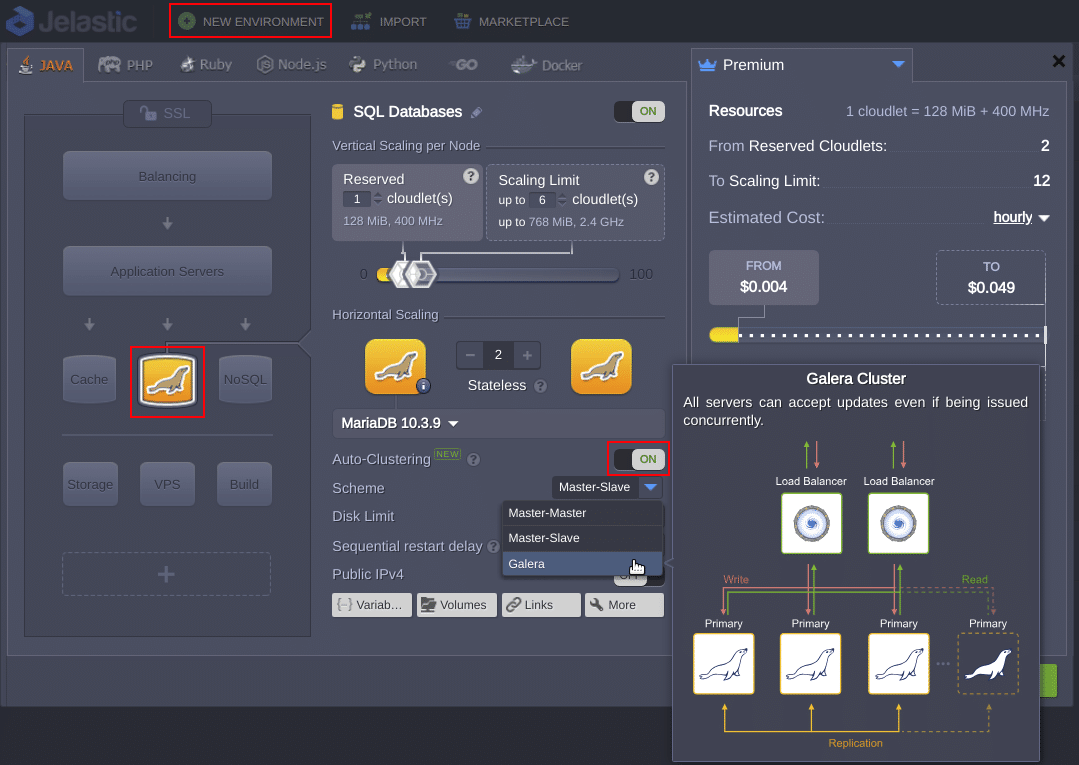The image size is (1079, 765).
Task: Click the yellow estimated cost bar
Action: pyautogui.click(x=724, y=335)
